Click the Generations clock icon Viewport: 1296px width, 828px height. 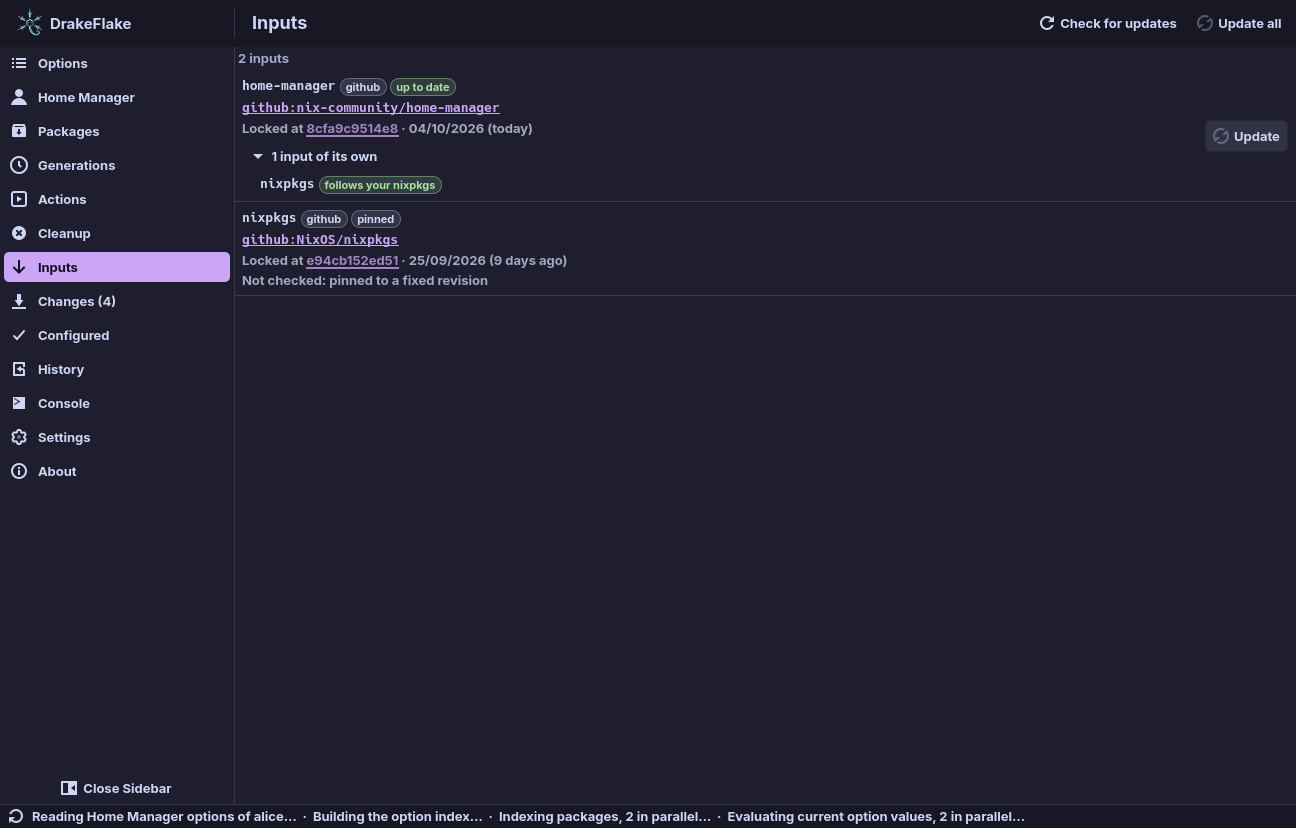[19, 165]
